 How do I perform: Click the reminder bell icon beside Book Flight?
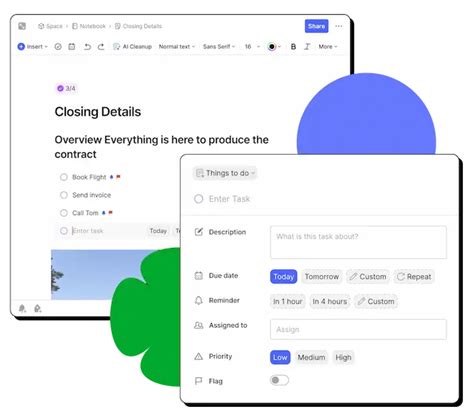(x=112, y=177)
